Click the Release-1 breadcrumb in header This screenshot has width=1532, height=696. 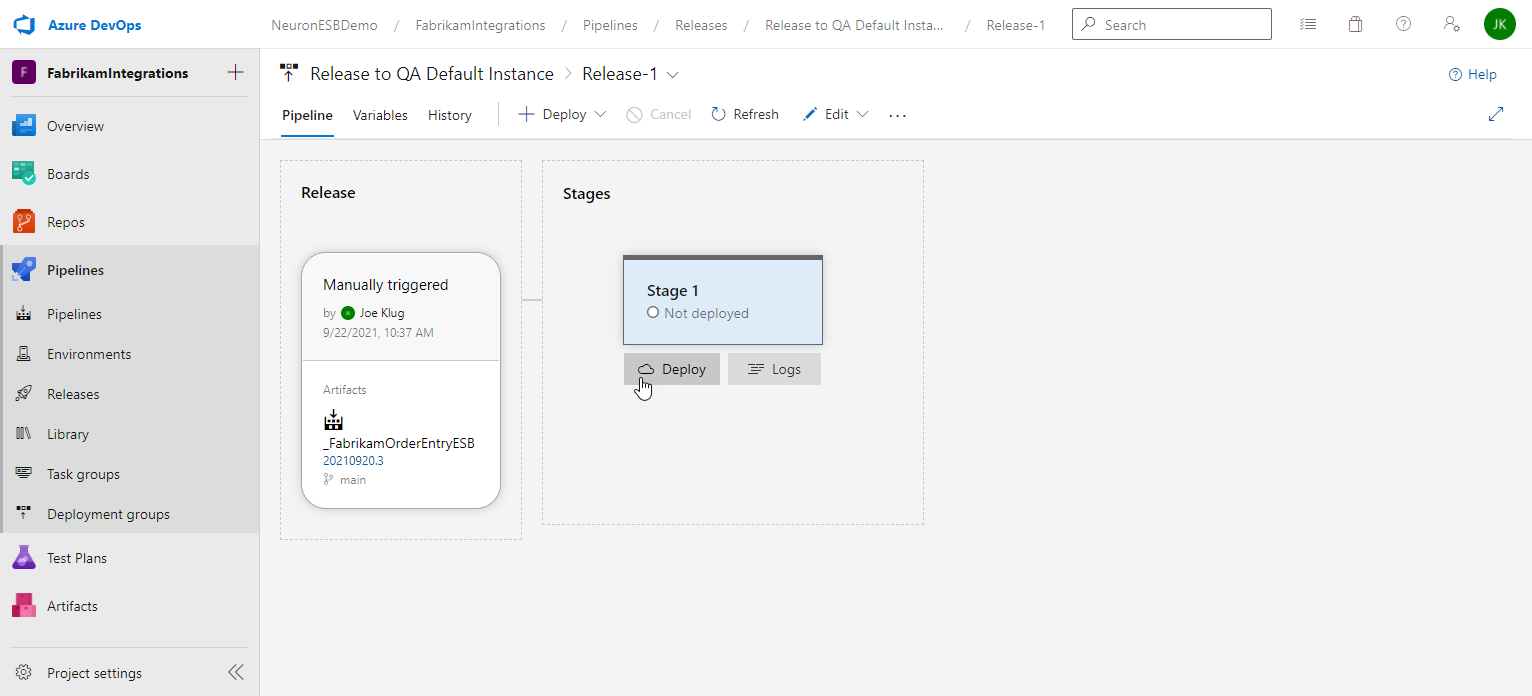tap(1015, 25)
